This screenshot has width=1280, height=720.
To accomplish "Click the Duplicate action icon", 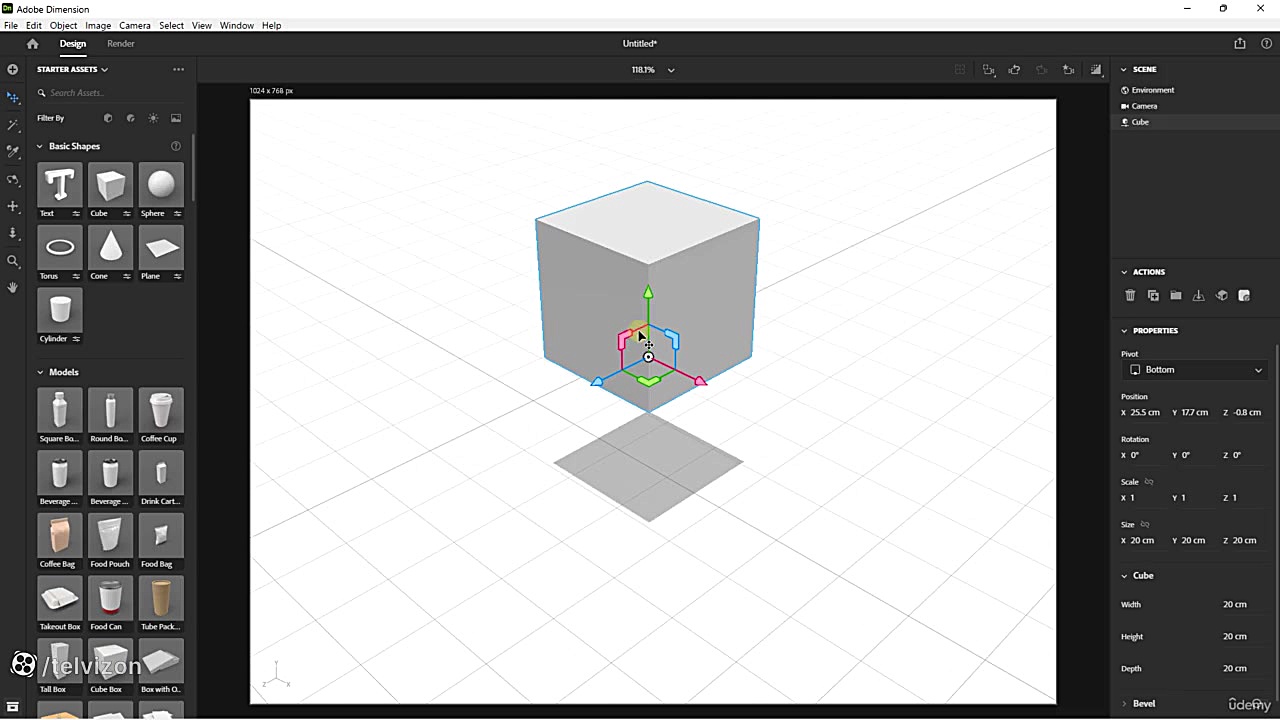I will 1153,296.
